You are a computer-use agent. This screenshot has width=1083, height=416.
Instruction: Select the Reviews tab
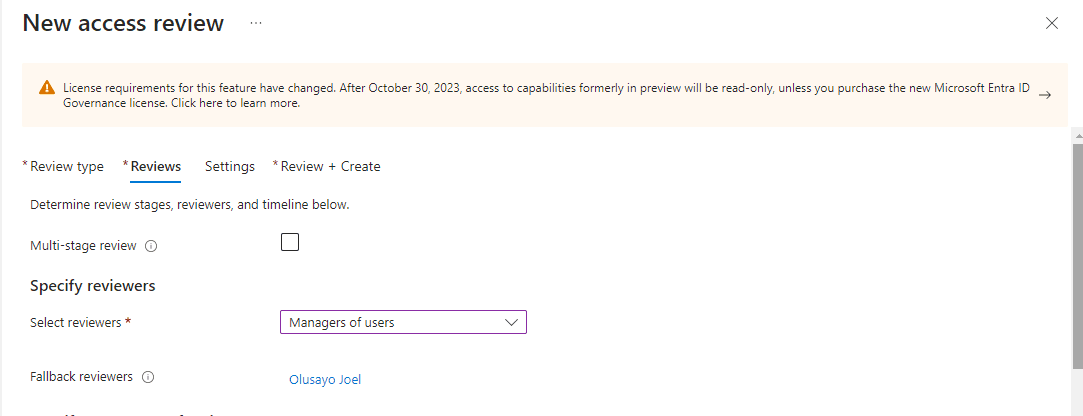click(x=155, y=166)
